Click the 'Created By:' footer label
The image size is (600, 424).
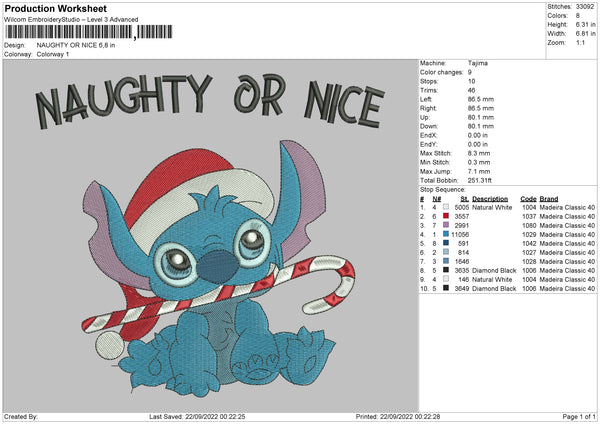(21, 416)
